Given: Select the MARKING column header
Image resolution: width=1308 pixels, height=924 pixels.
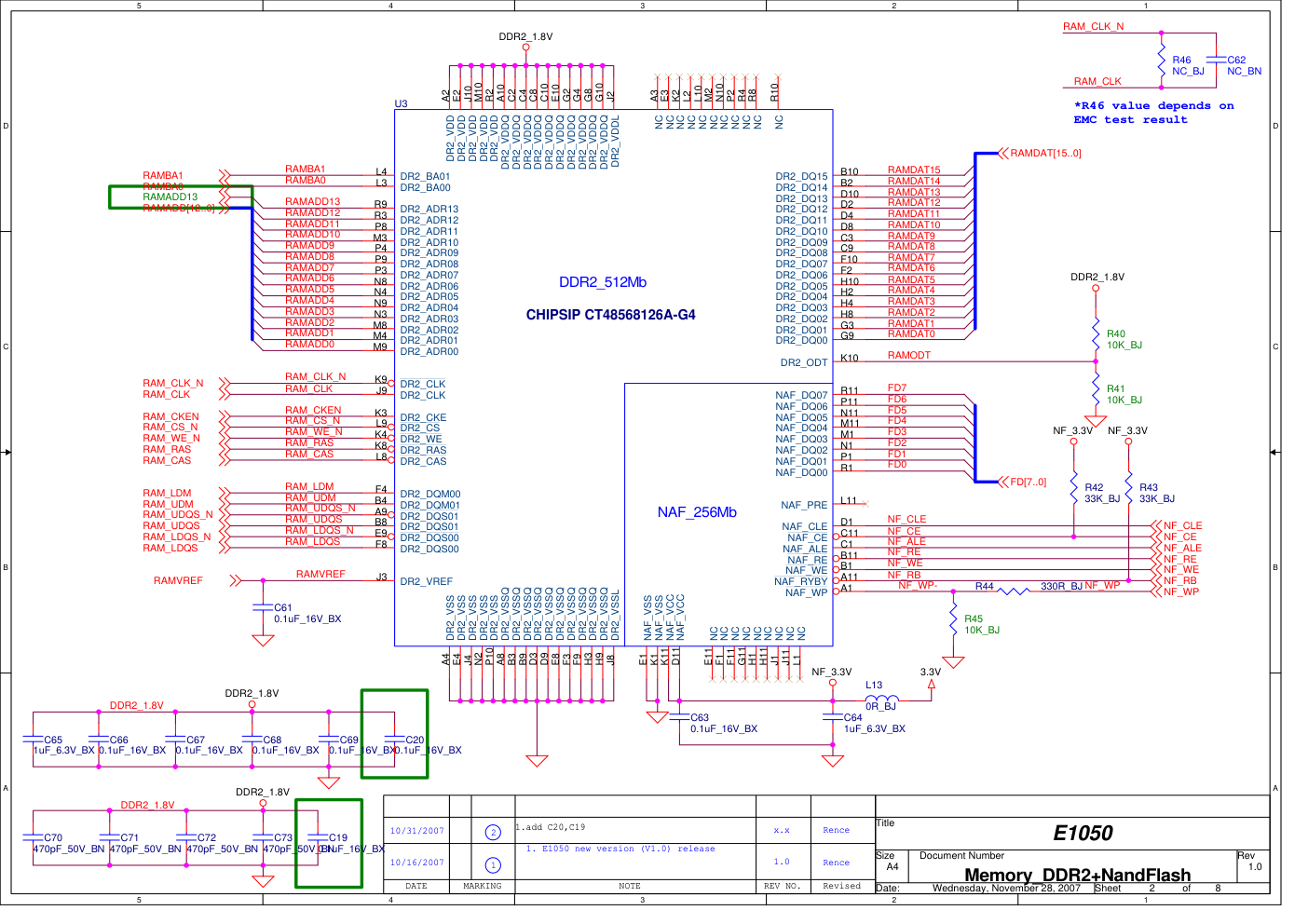Looking at the screenshot, I should pos(482,886).
